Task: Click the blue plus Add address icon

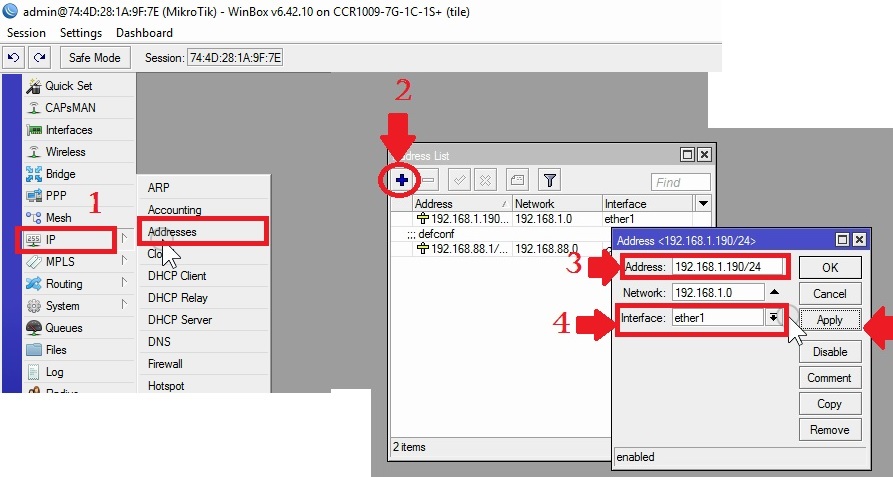Action: click(401, 180)
